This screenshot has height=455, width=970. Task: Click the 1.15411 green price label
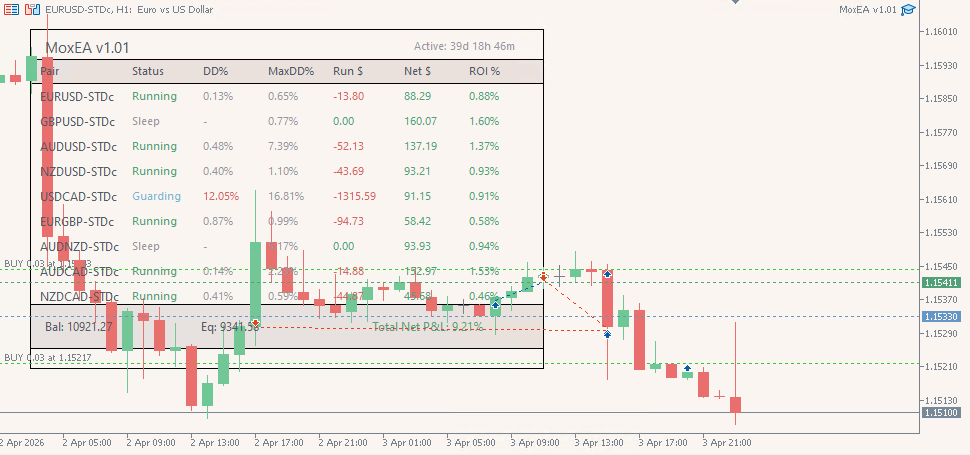click(941, 283)
